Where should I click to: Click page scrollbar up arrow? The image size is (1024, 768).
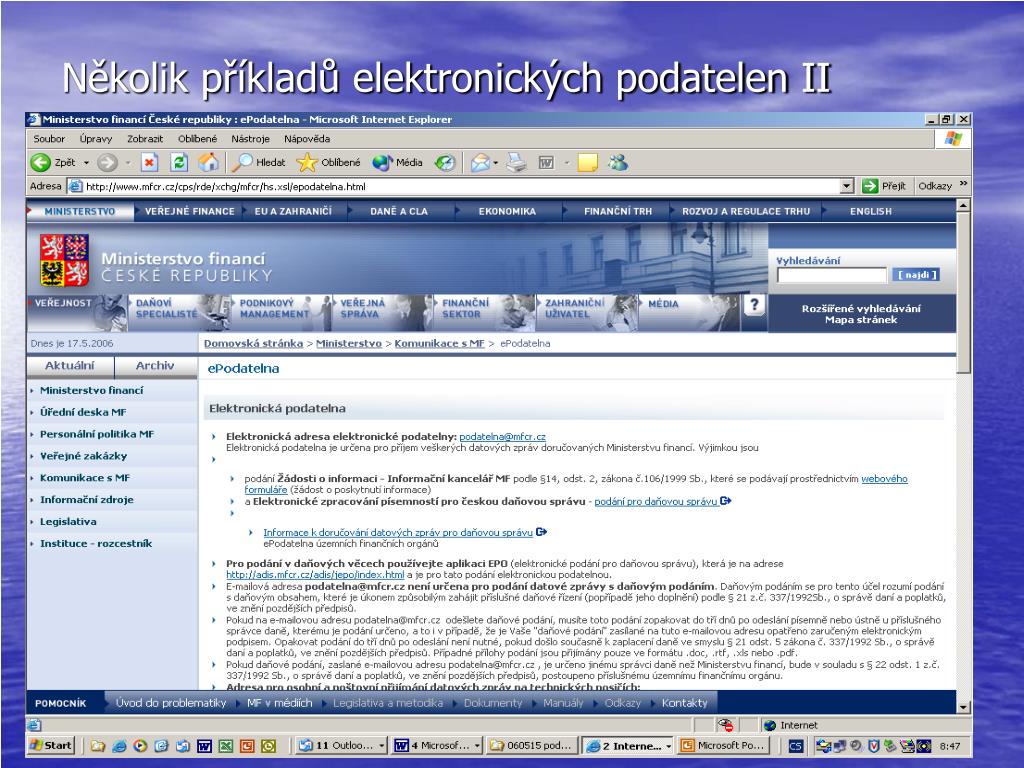point(963,206)
